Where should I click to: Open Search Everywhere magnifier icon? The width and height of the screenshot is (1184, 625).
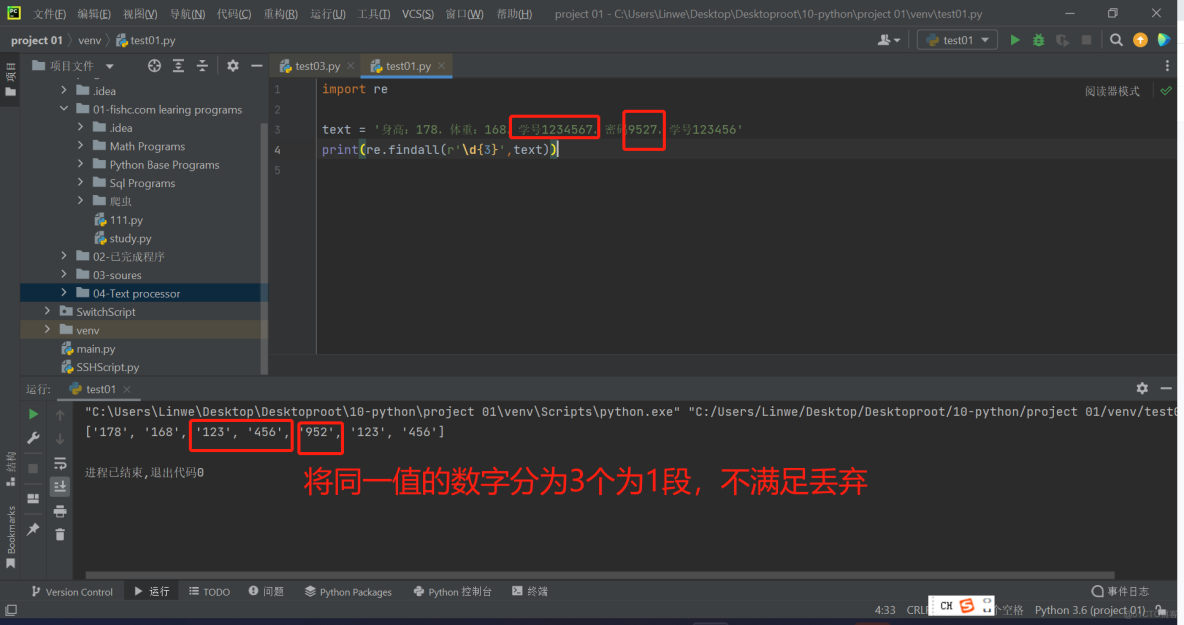1116,40
